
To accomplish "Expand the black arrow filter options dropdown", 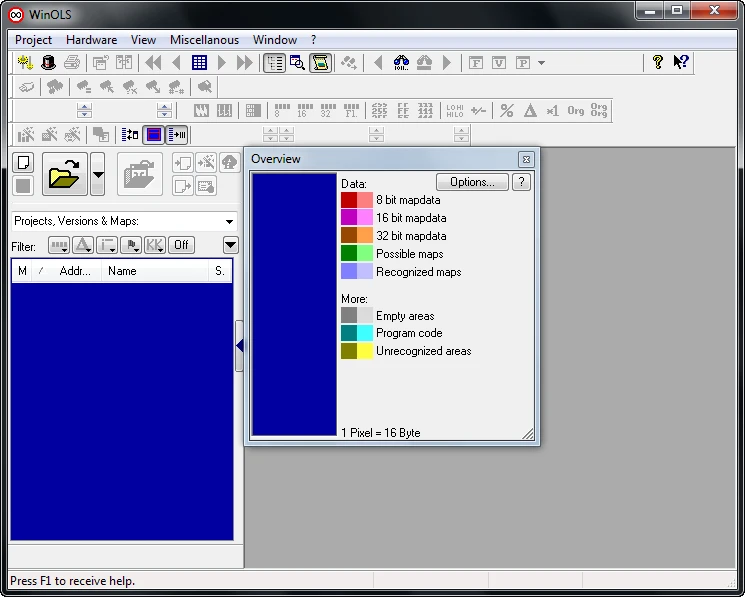I will [x=230, y=245].
